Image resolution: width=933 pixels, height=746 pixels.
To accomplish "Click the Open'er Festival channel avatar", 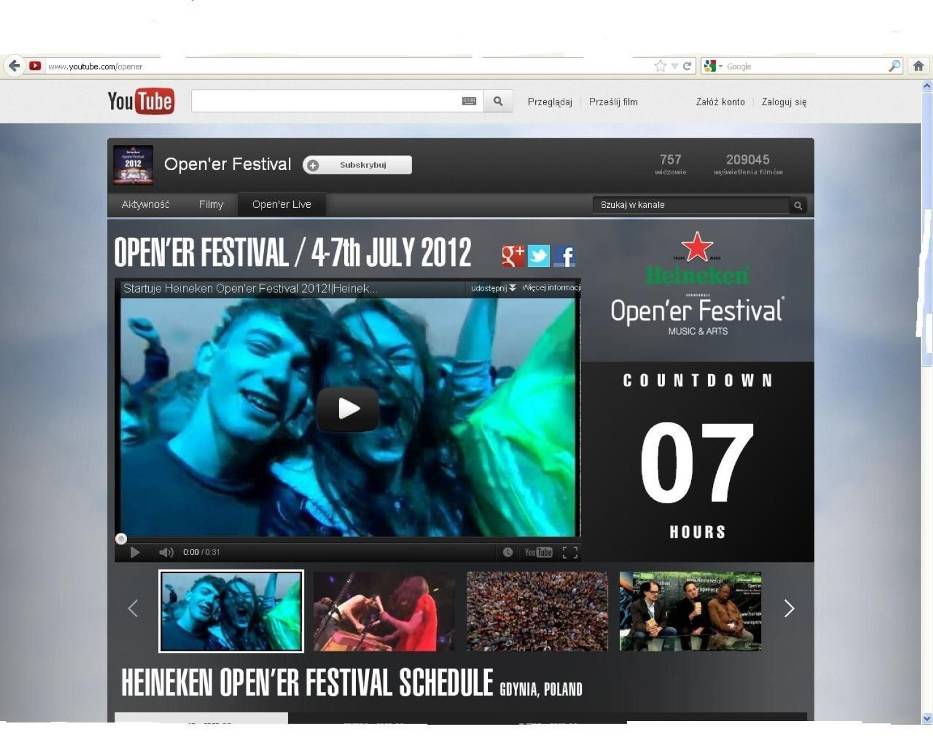I will [133, 164].
